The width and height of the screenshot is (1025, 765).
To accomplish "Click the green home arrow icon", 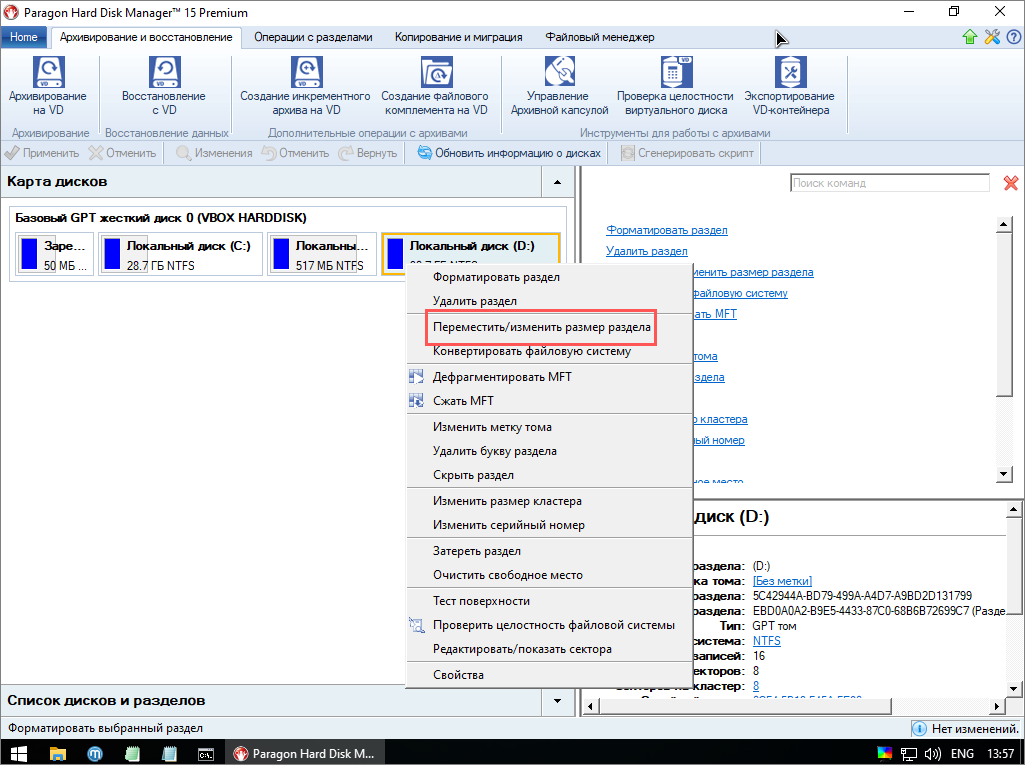I will (x=970, y=37).
